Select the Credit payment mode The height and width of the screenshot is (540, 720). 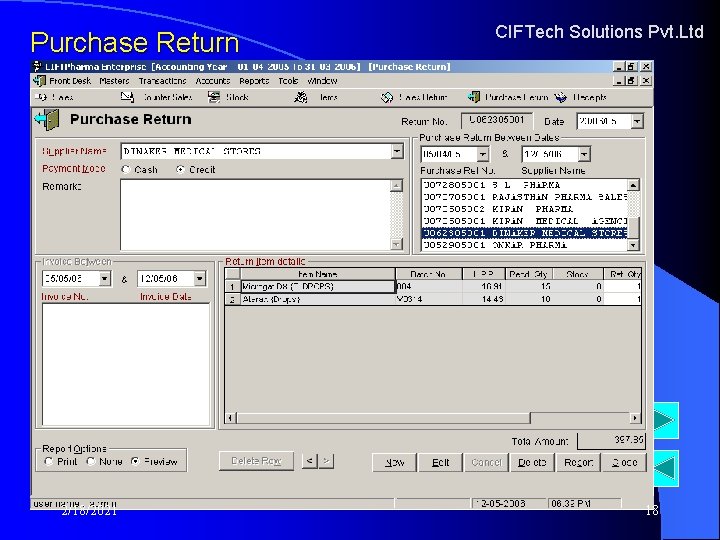180,169
